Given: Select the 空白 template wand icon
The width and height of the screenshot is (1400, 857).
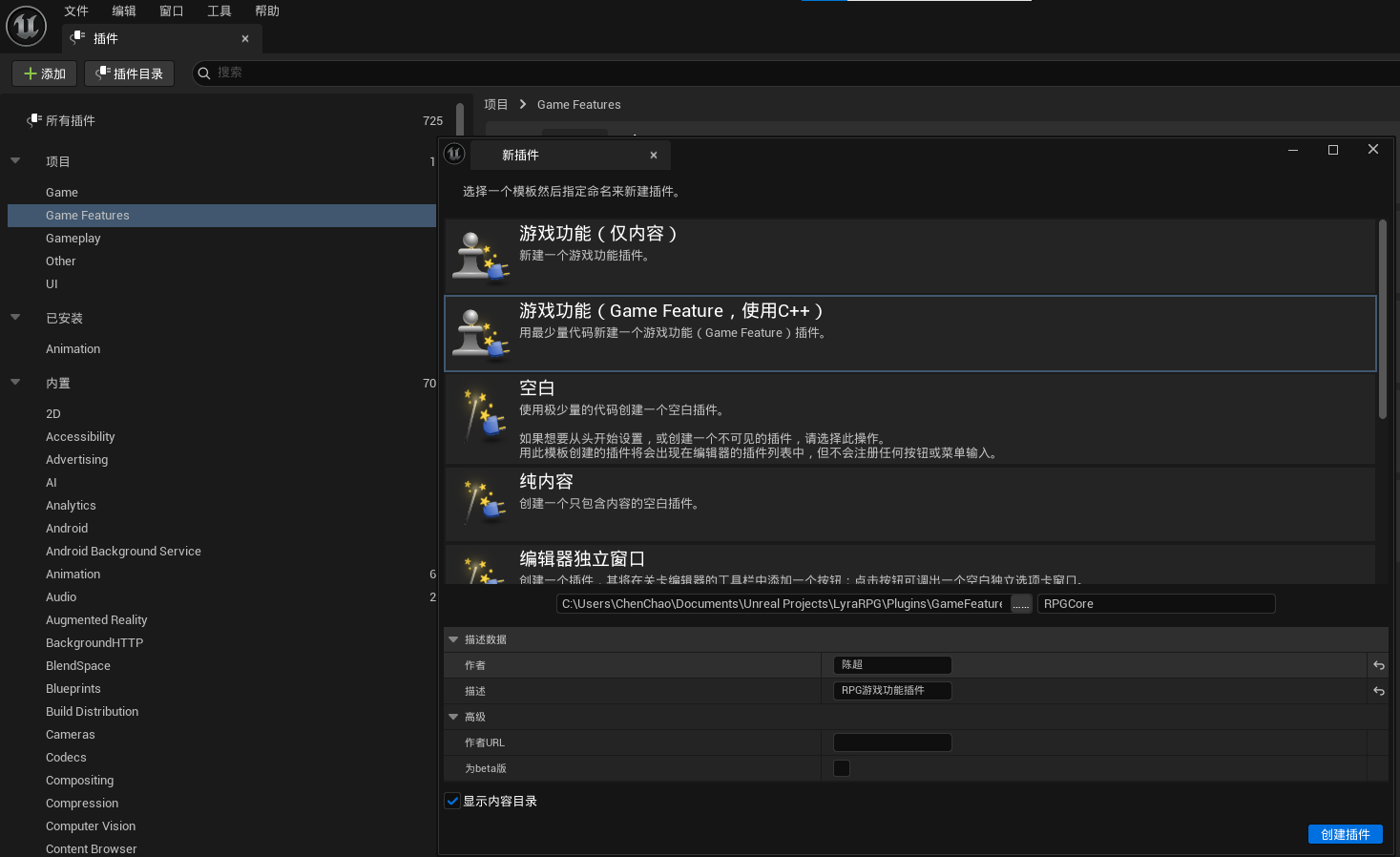Looking at the screenshot, I should tap(484, 413).
